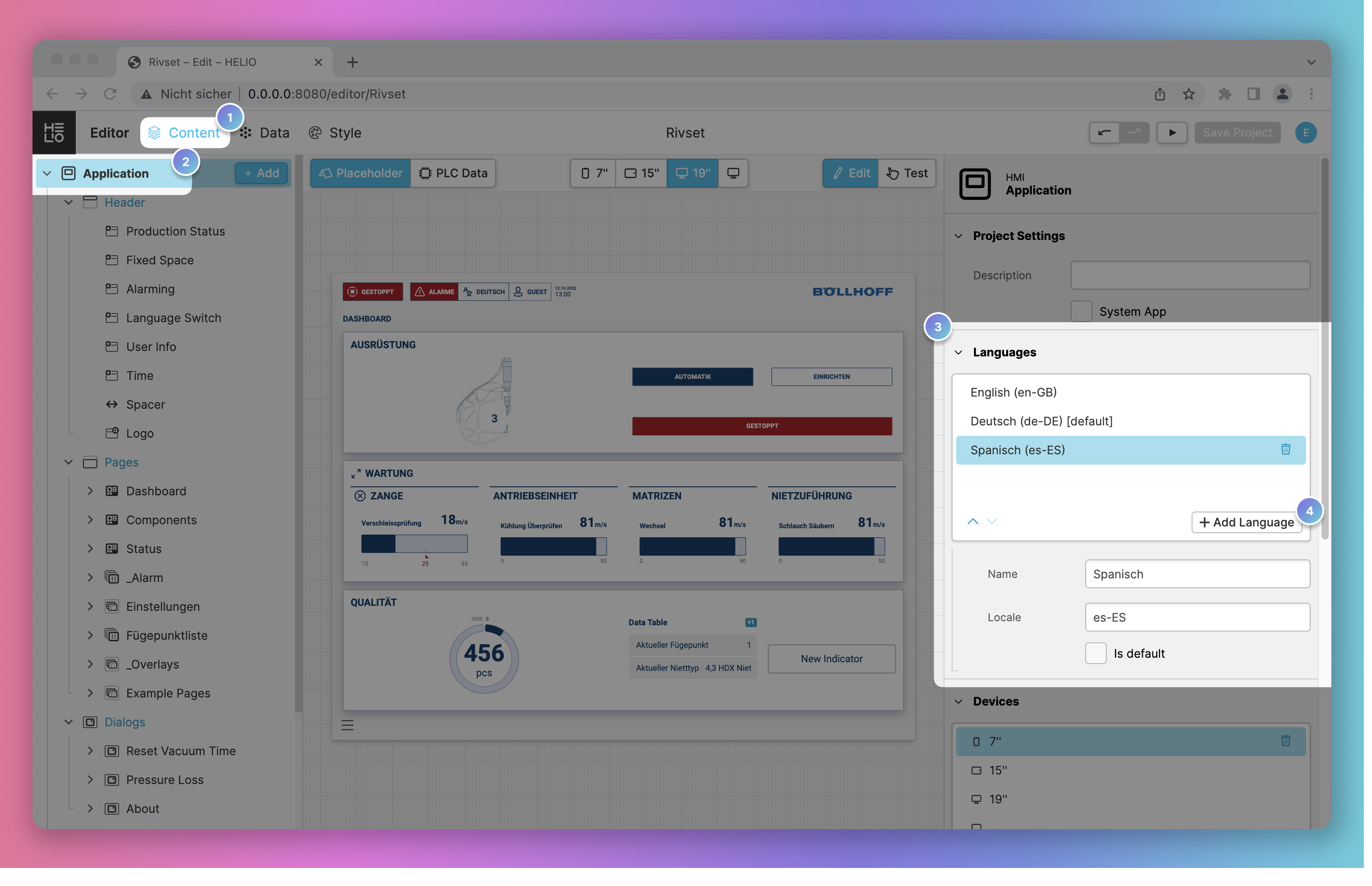Click the Add button beside Application
This screenshot has height=886, width=1372.
click(x=262, y=173)
